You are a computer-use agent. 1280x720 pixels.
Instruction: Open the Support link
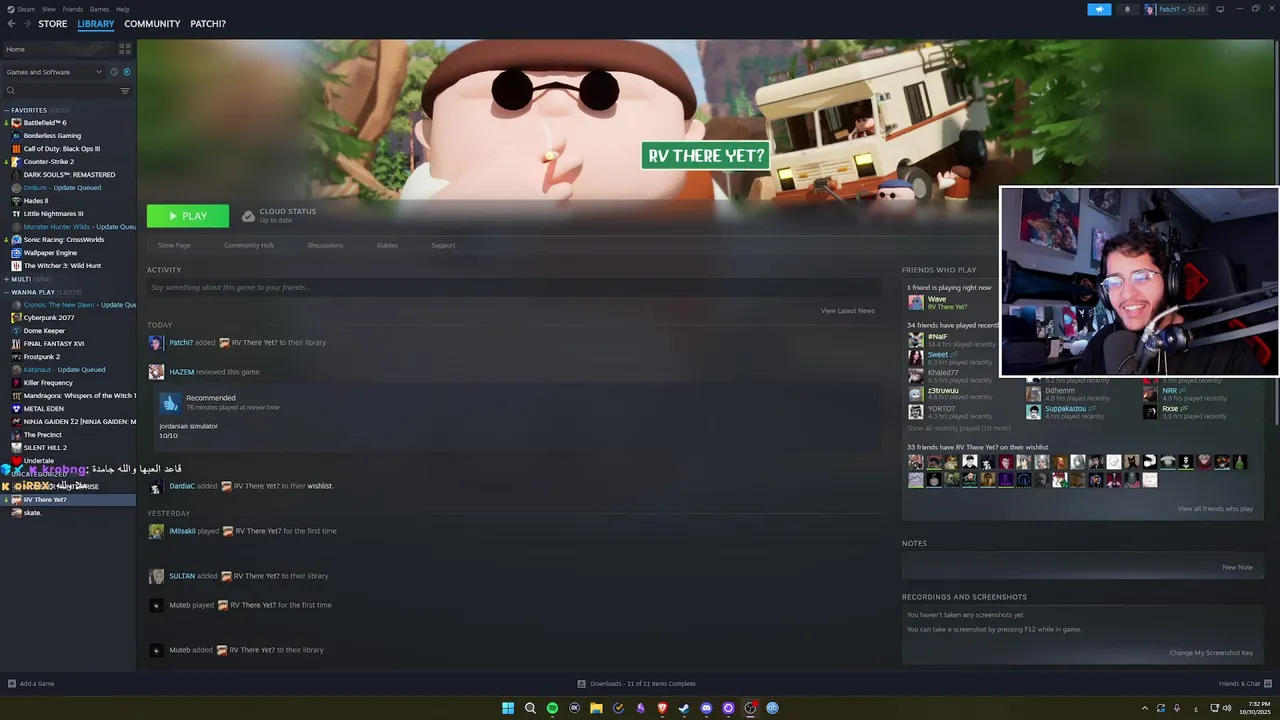(x=443, y=245)
